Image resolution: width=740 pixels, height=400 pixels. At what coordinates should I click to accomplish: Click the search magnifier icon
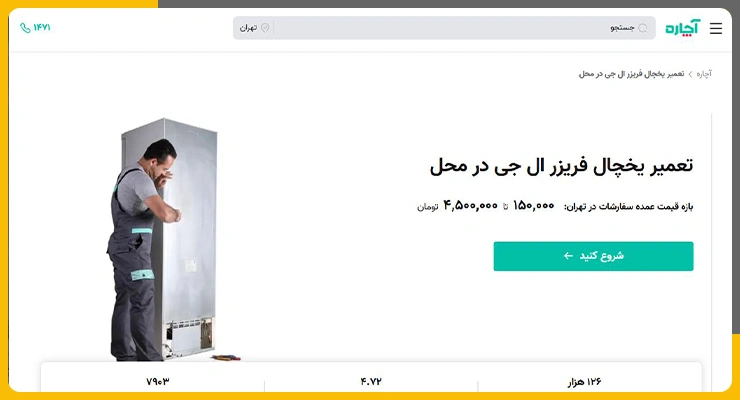643,28
